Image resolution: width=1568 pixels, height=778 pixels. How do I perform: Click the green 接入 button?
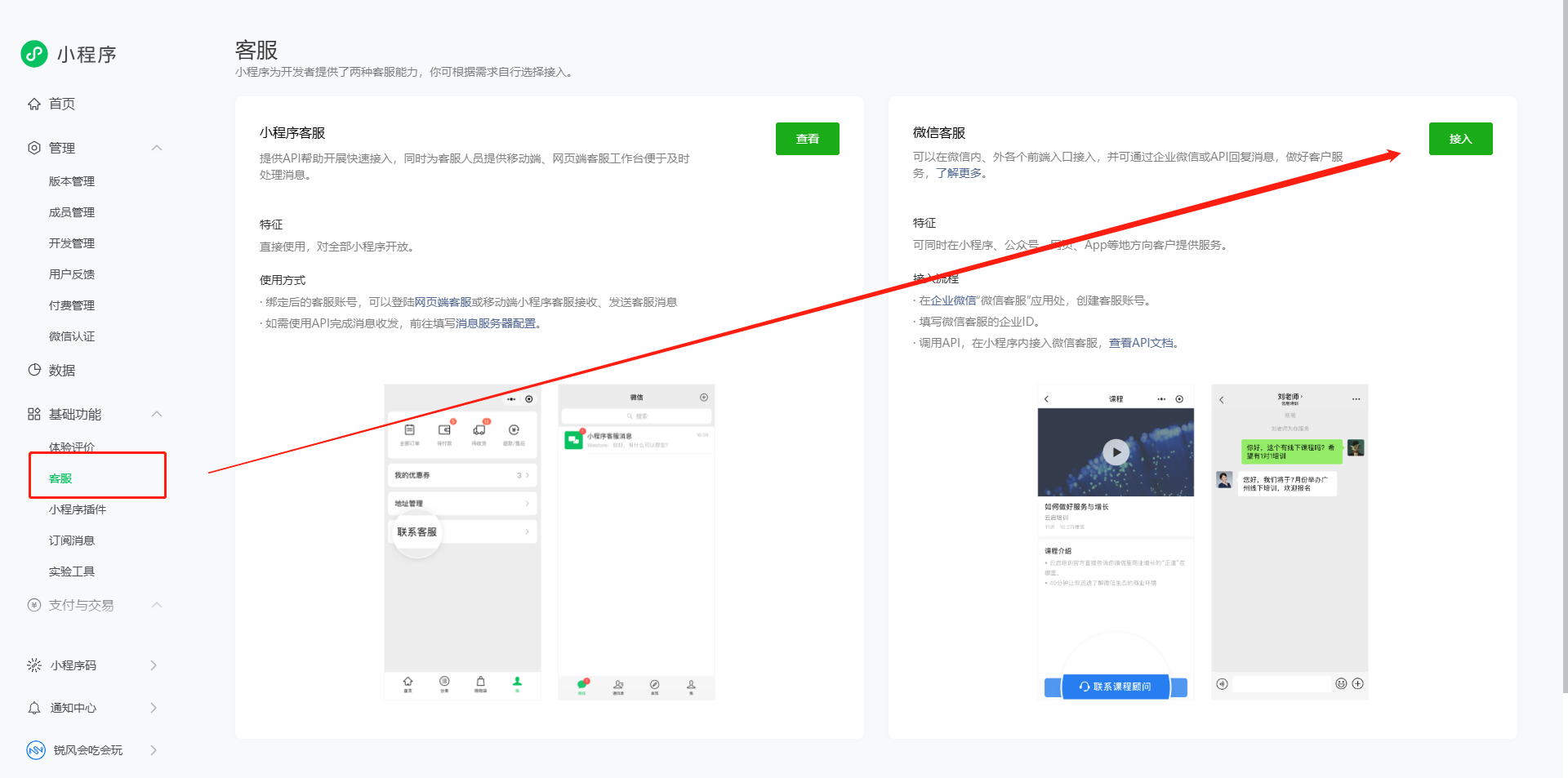click(1460, 139)
